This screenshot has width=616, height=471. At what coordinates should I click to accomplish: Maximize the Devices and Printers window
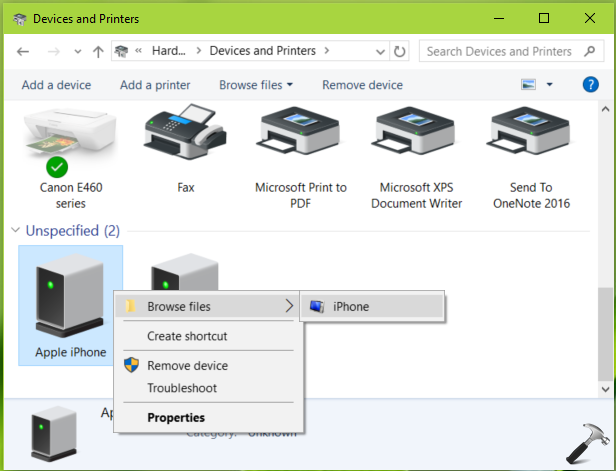coord(544,18)
